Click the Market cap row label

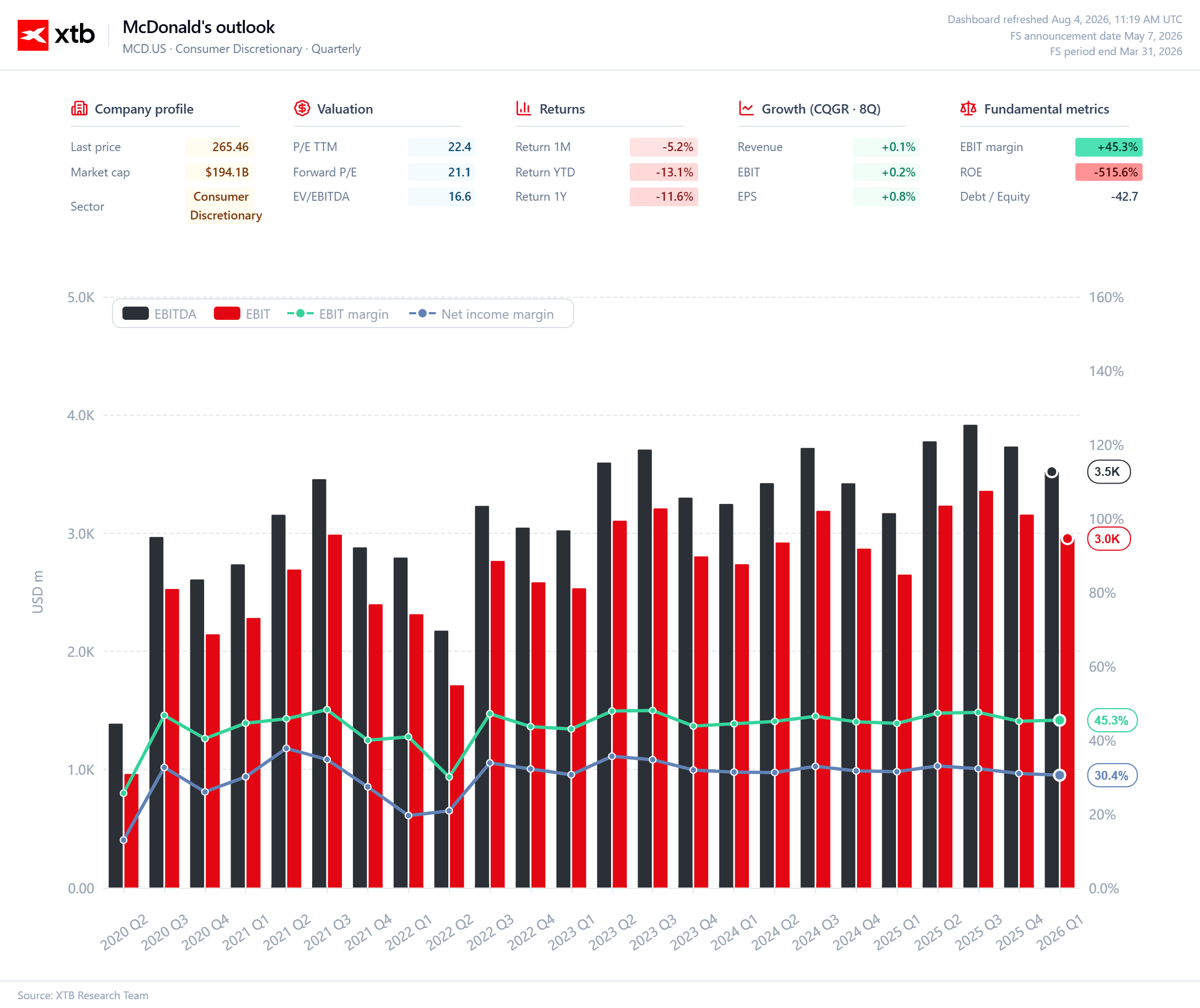[x=100, y=172]
